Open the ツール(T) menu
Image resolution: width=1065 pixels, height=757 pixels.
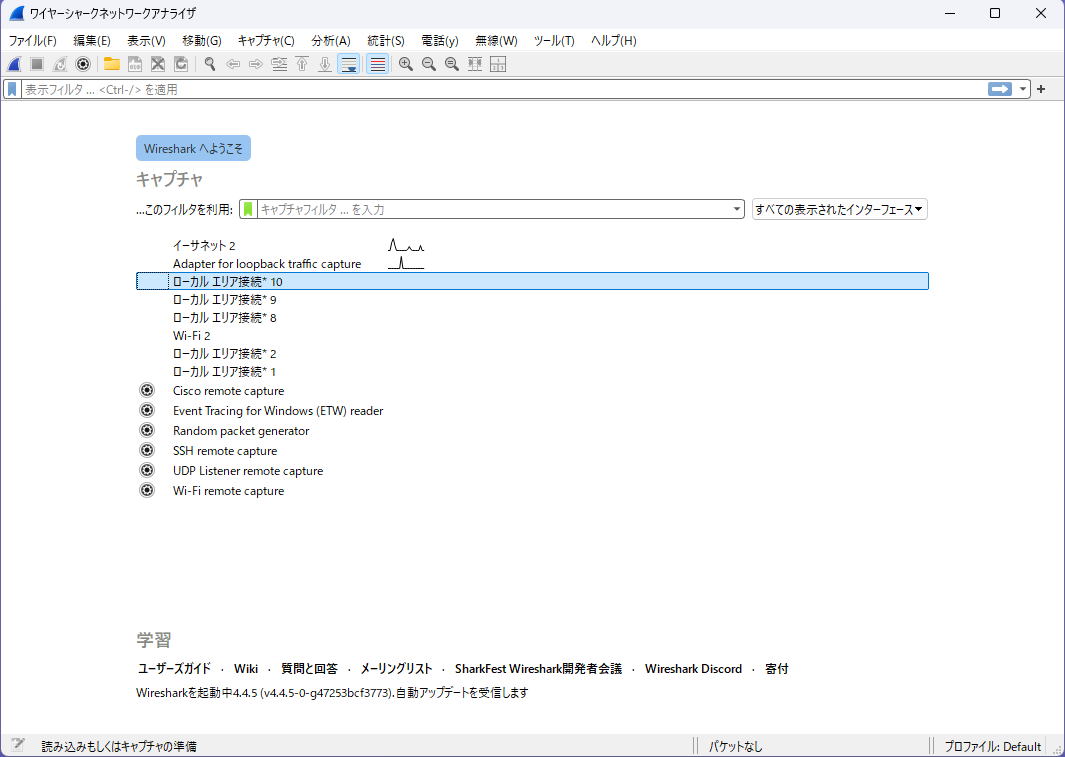click(x=554, y=41)
